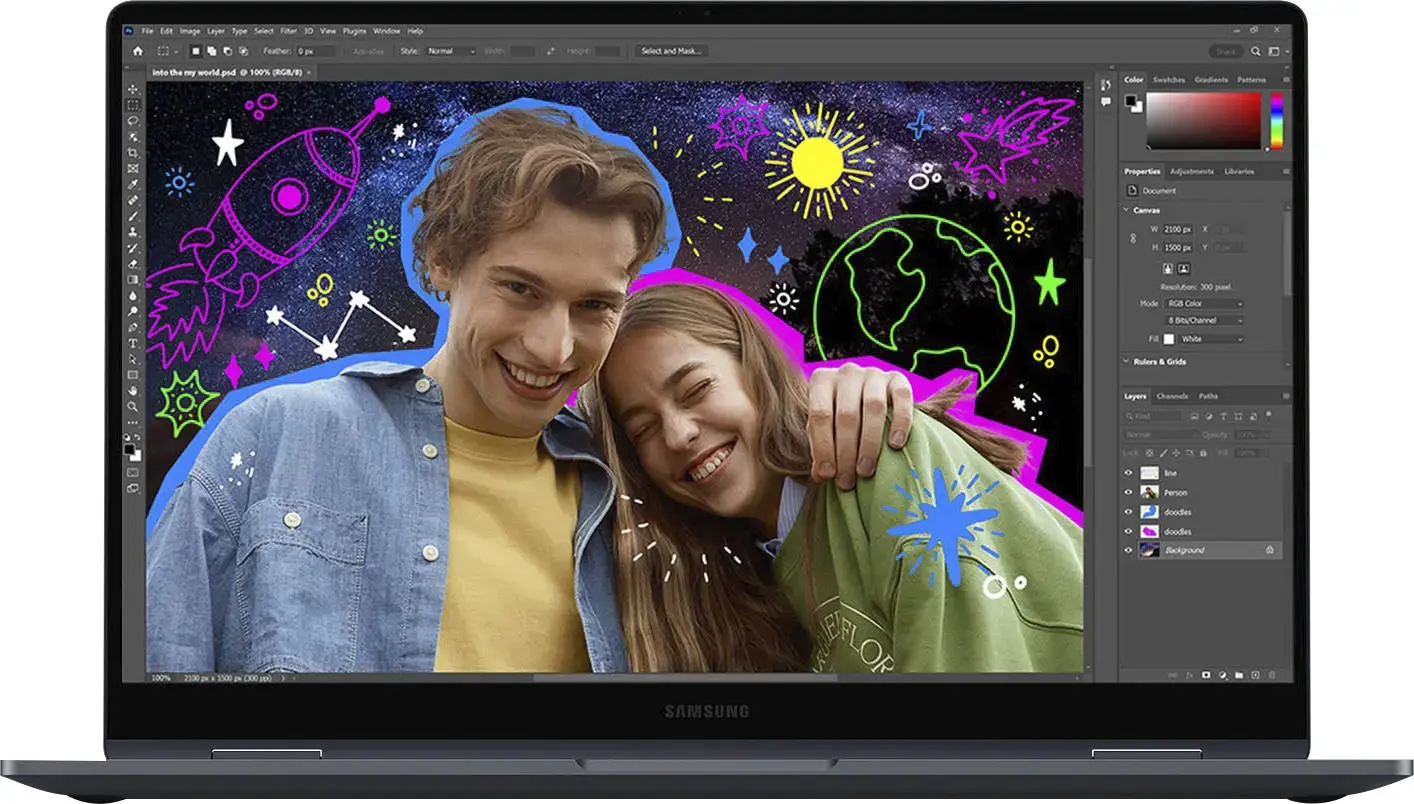Select the Path Selection arrow tool
1414x804 pixels.
tap(134, 359)
